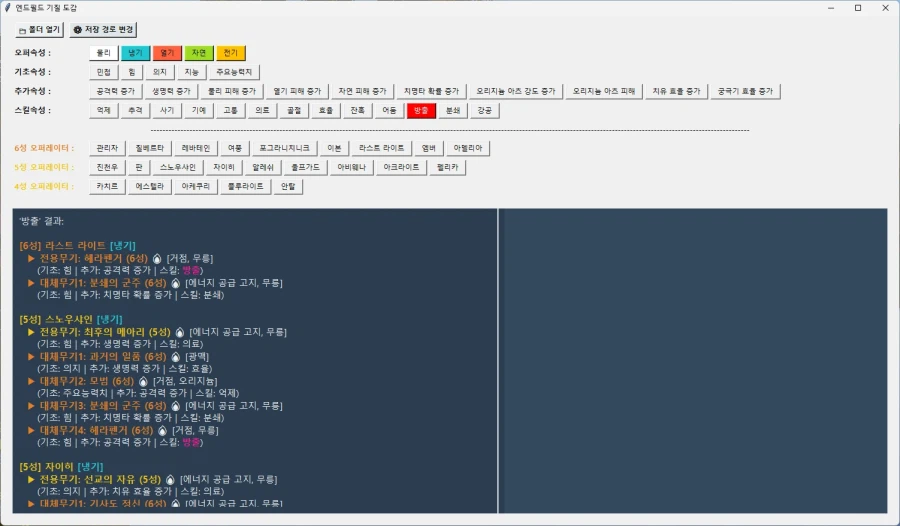Viewport: 900px width, 526px height.
Task: Open folder via the 폴더 열기 folder icon button
Action: (39, 29)
